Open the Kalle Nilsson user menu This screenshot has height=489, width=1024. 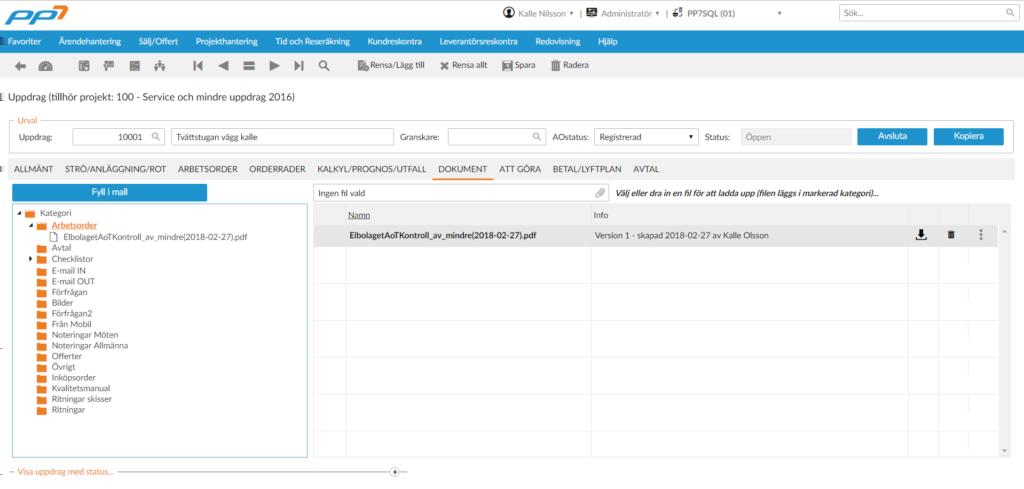(x=539, y=12)
